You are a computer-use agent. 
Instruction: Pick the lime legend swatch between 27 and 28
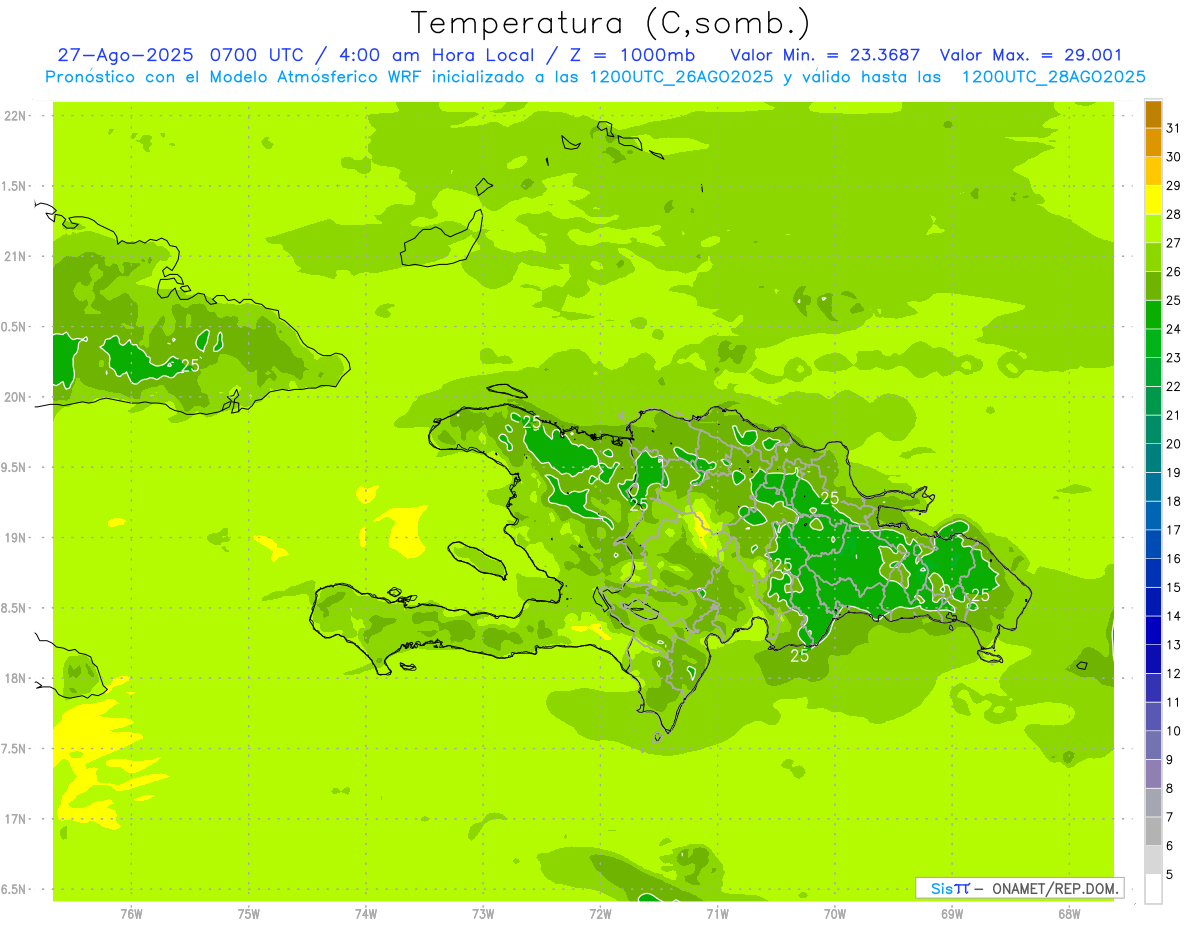1153,229
